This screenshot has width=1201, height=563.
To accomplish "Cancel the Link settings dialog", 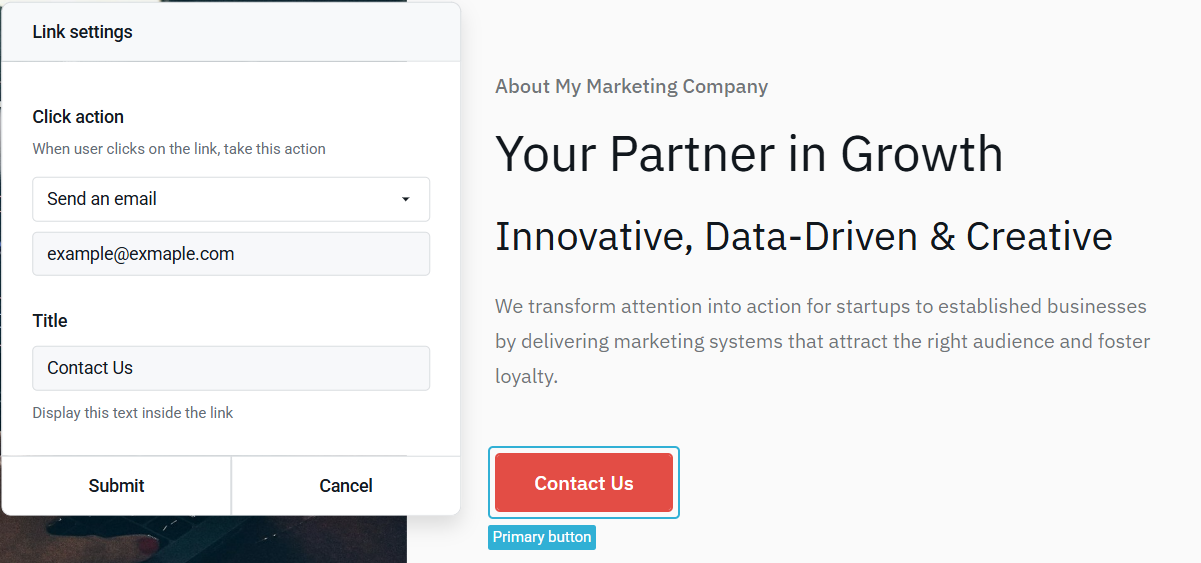I will (x=346, y=486).
